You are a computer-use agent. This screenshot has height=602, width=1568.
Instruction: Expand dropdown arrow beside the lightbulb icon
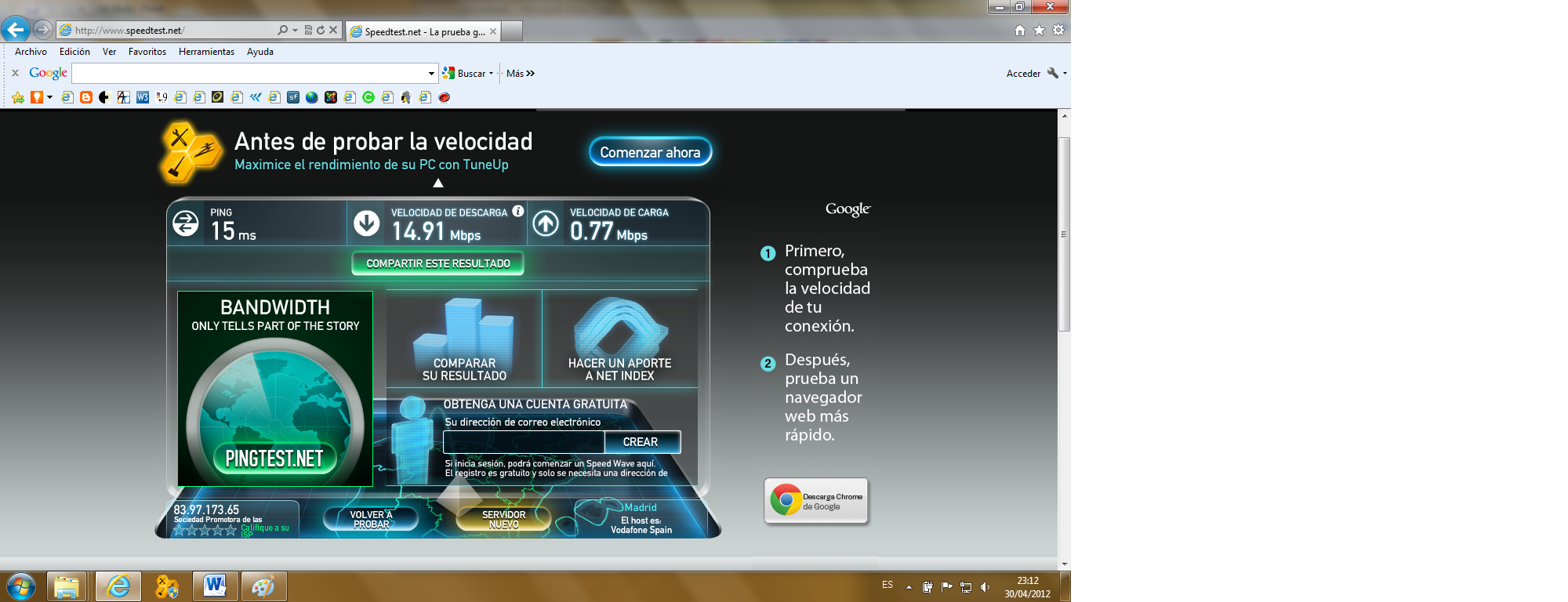pos(49,97)
